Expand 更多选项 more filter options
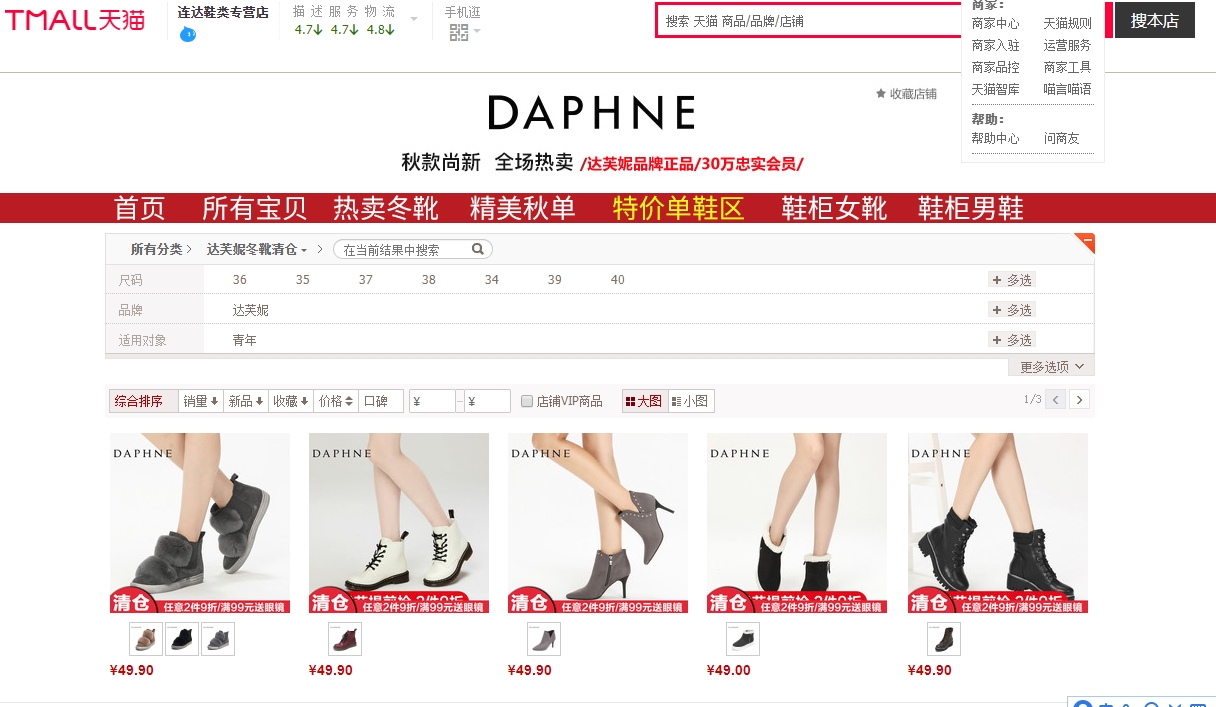 (1052, 367)
